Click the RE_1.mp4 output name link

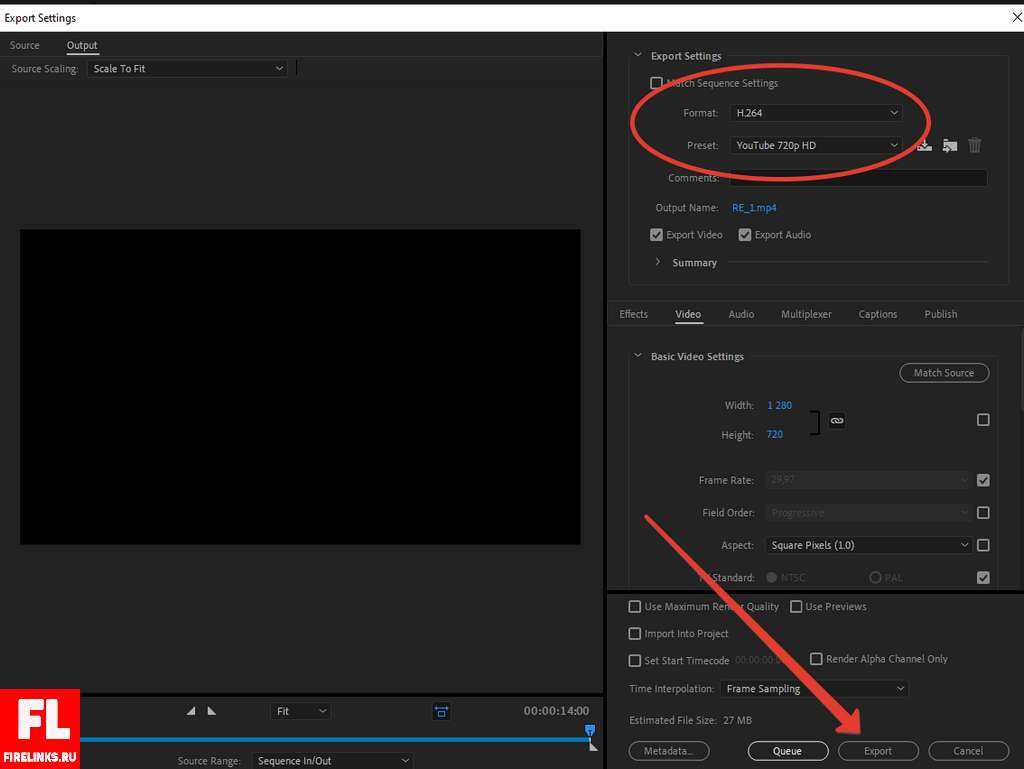point(754,208)
